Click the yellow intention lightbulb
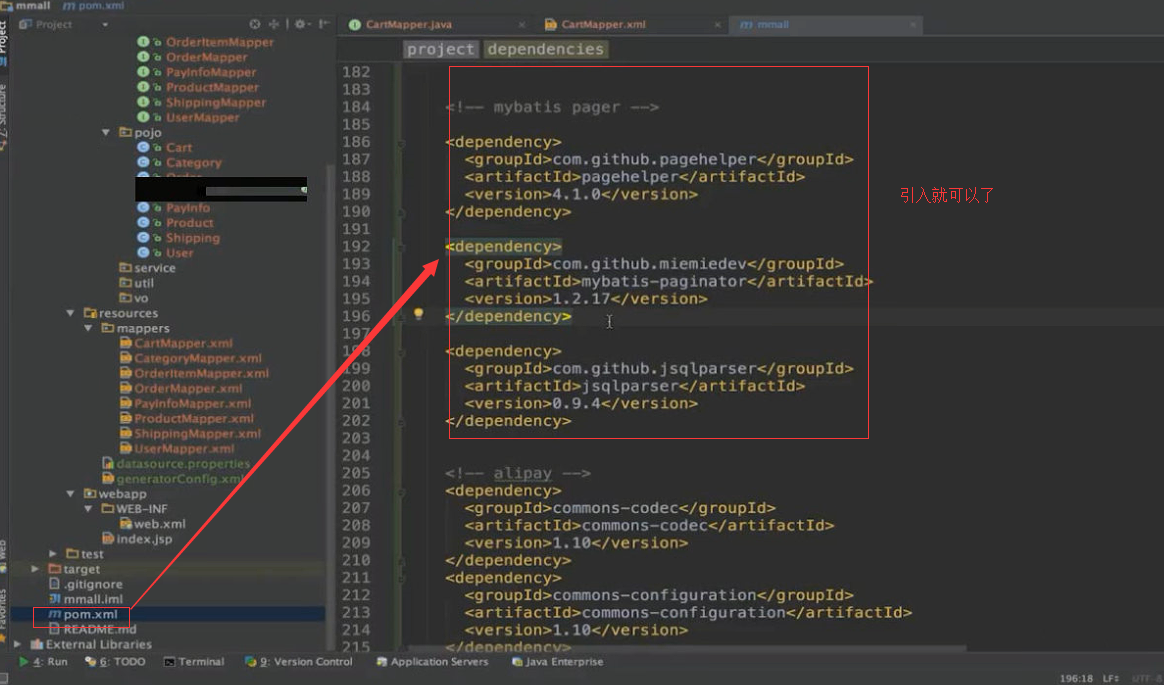 pyautogui.click(x=418, y=314)
